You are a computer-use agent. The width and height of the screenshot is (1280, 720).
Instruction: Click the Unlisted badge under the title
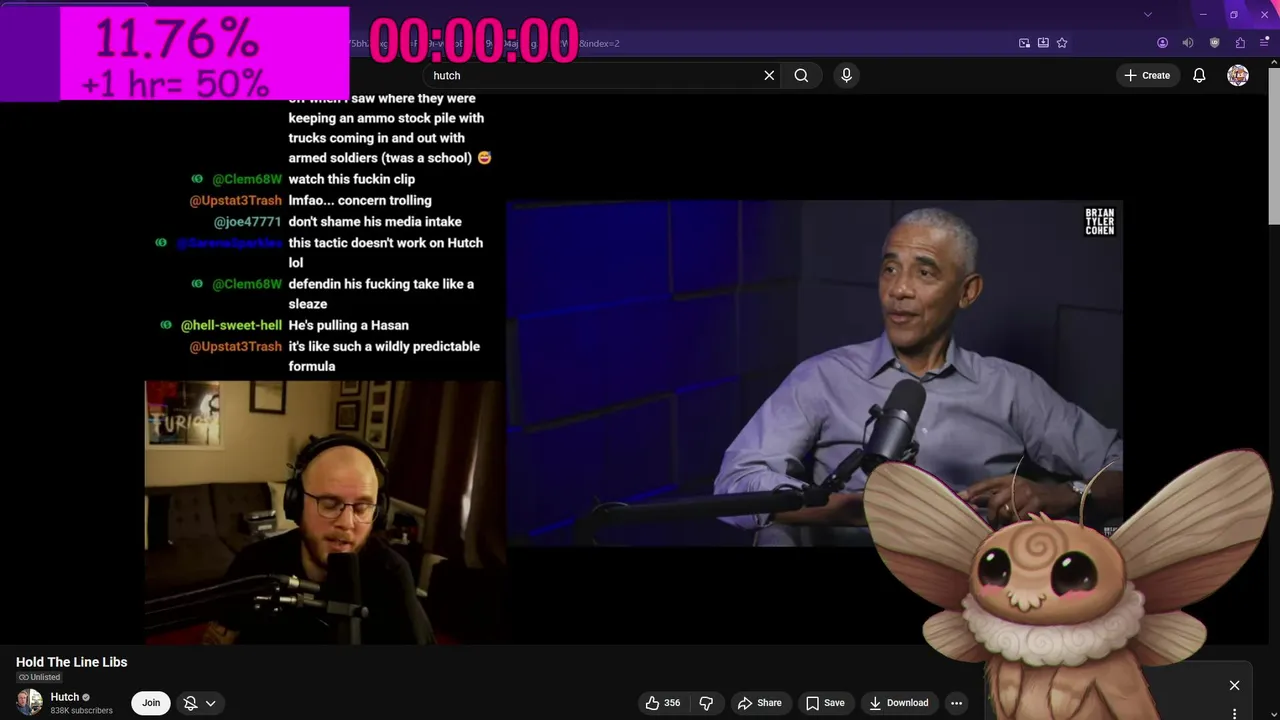pos(40,677)
